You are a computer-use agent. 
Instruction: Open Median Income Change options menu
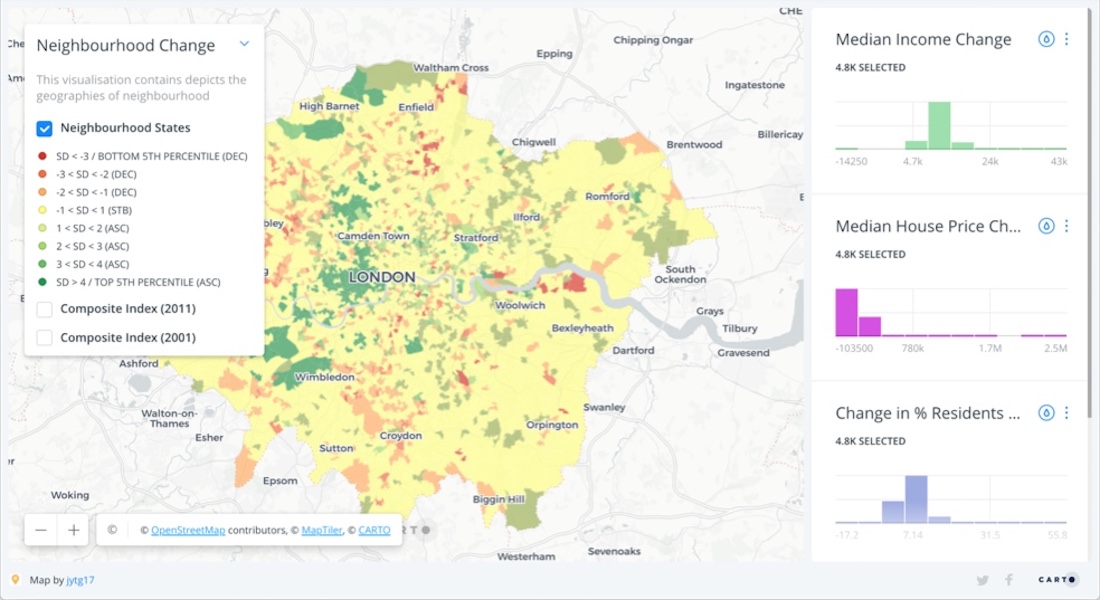coord(1066,40)
